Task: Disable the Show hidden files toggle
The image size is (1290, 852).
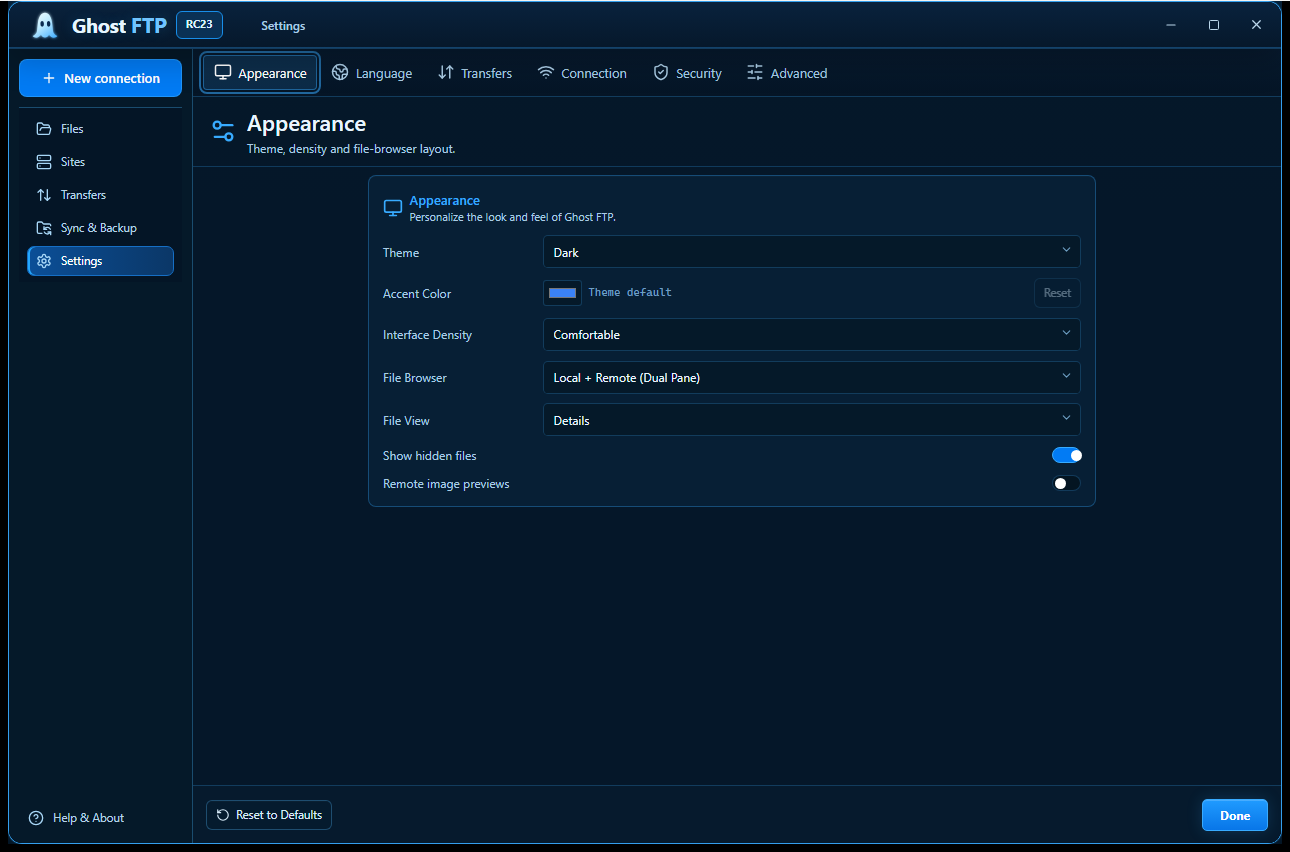Action: 1067,456
